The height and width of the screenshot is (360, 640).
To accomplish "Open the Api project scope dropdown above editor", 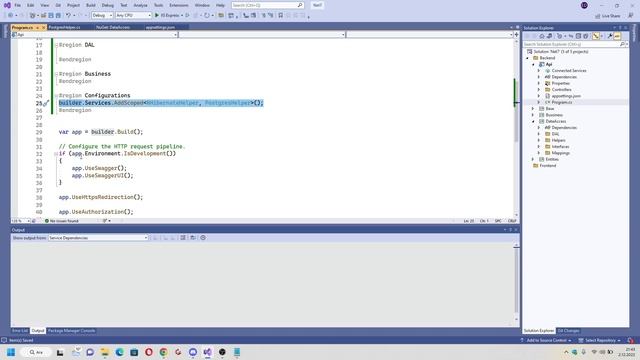I will point(94,35).
